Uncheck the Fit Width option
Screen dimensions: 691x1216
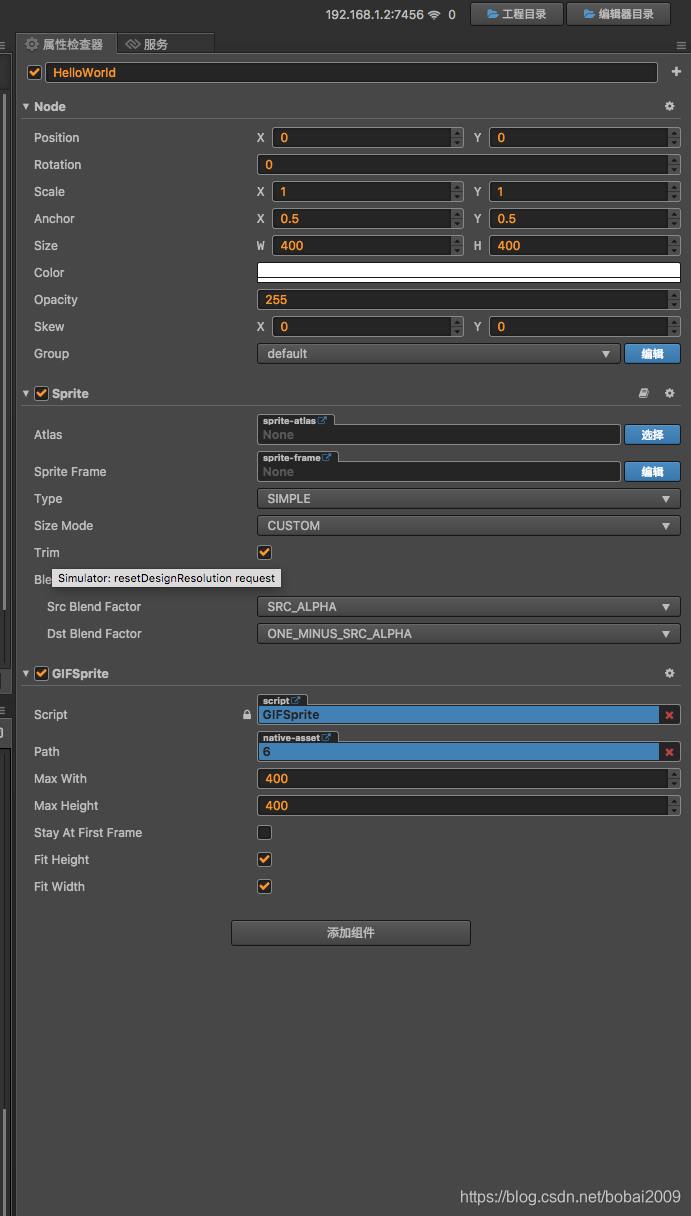(x=265, y=886)
